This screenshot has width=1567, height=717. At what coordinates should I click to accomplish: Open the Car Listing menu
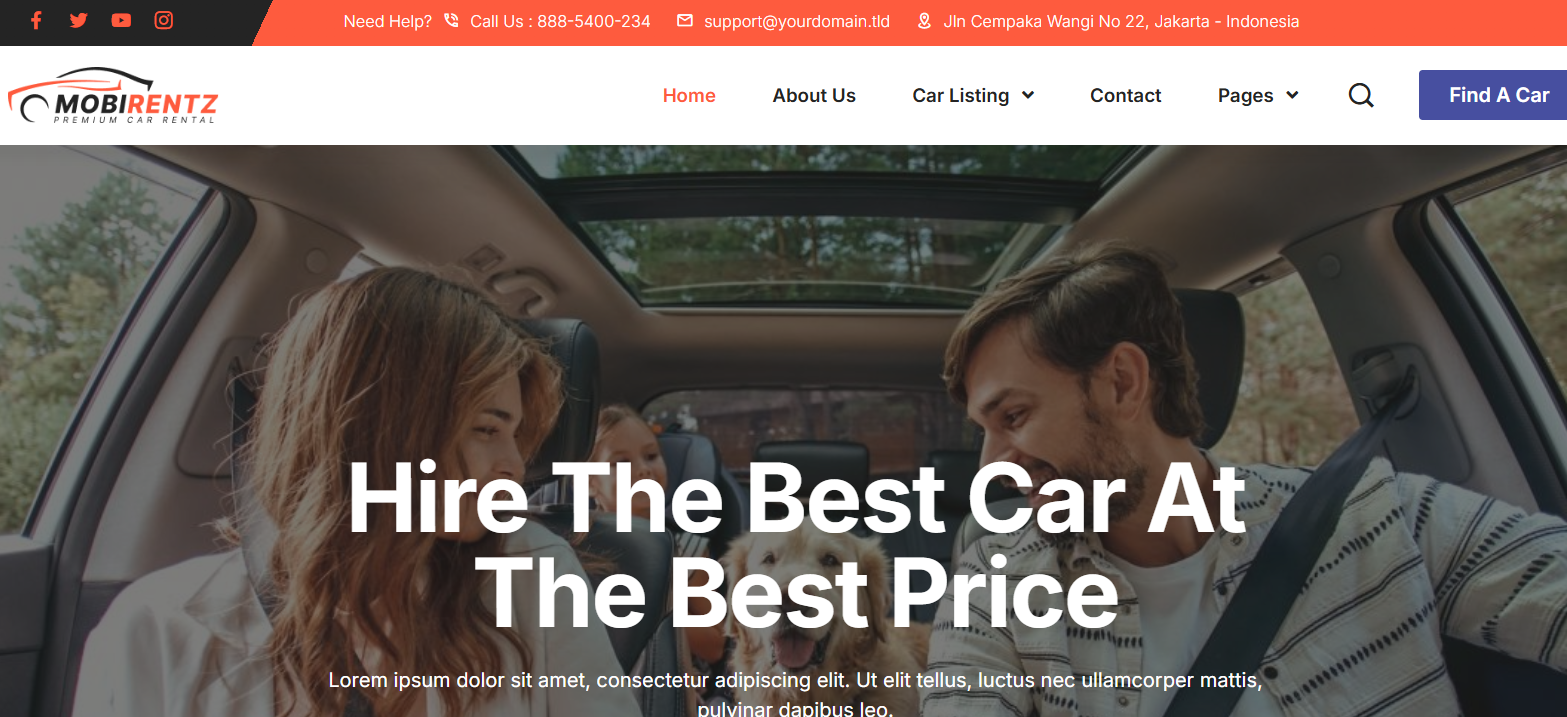961,95
